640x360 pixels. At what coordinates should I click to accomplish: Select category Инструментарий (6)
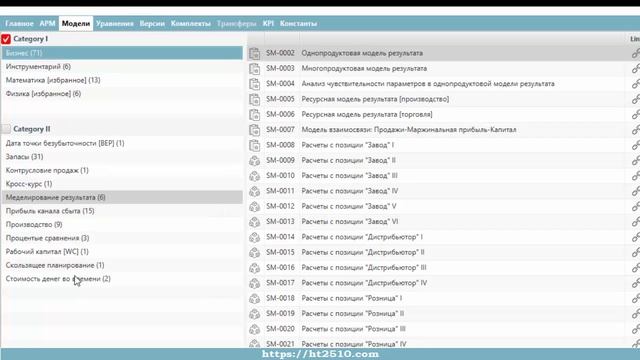pyautogui.click(x=122, y=67)
